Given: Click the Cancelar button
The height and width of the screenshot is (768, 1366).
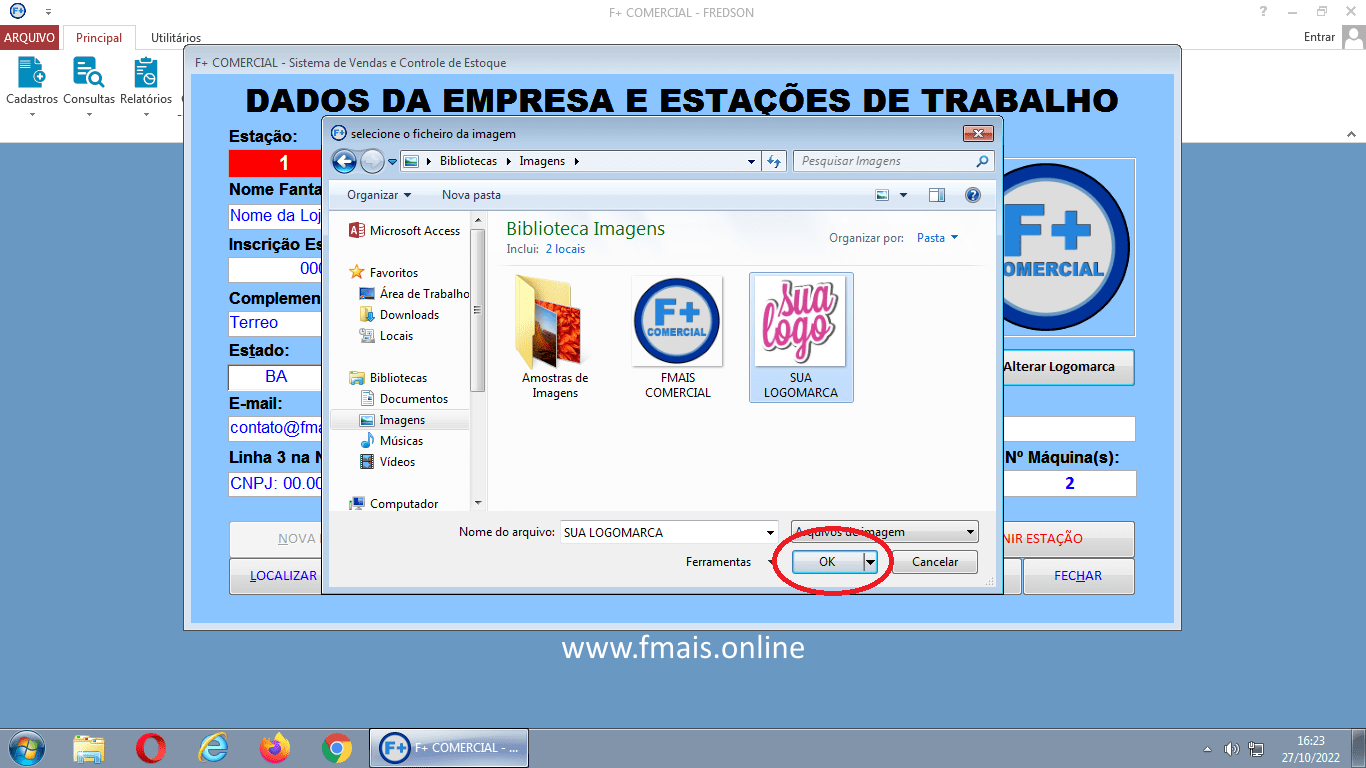Looking at the screenshot, I should (935, 562).
